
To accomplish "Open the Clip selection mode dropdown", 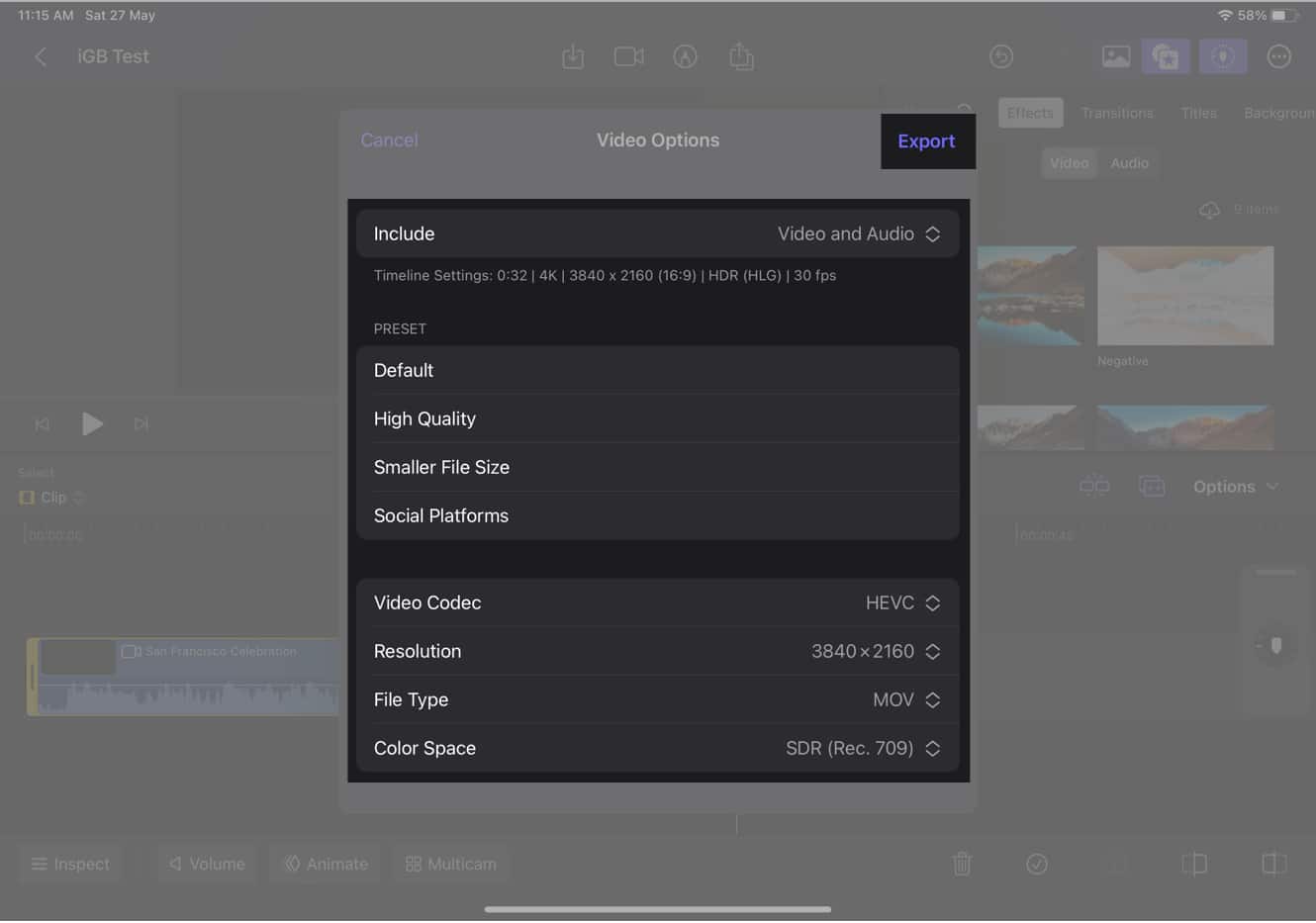I will (53, 498).
